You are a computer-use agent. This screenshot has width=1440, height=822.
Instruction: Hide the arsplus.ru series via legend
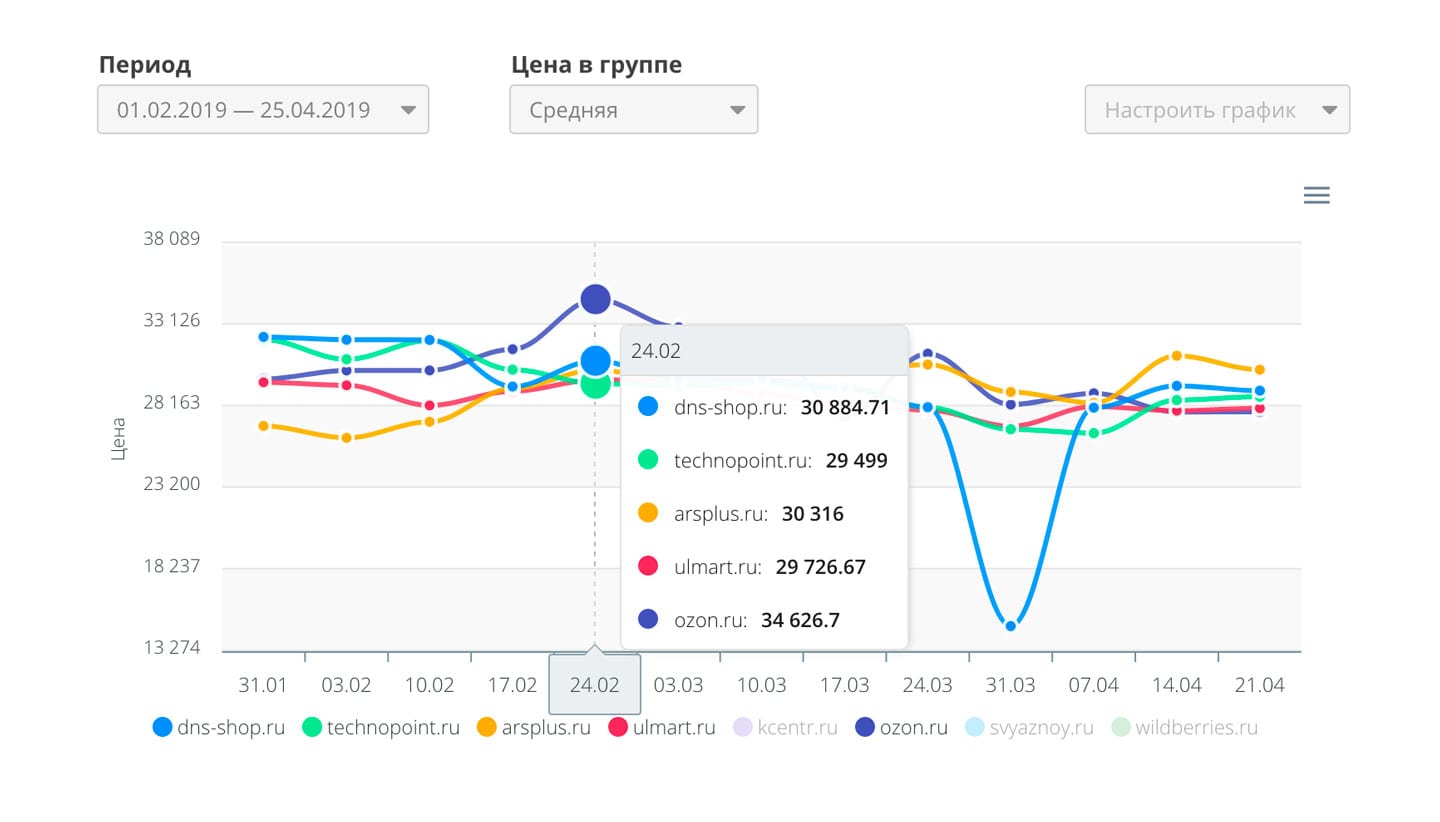[534, 727]
